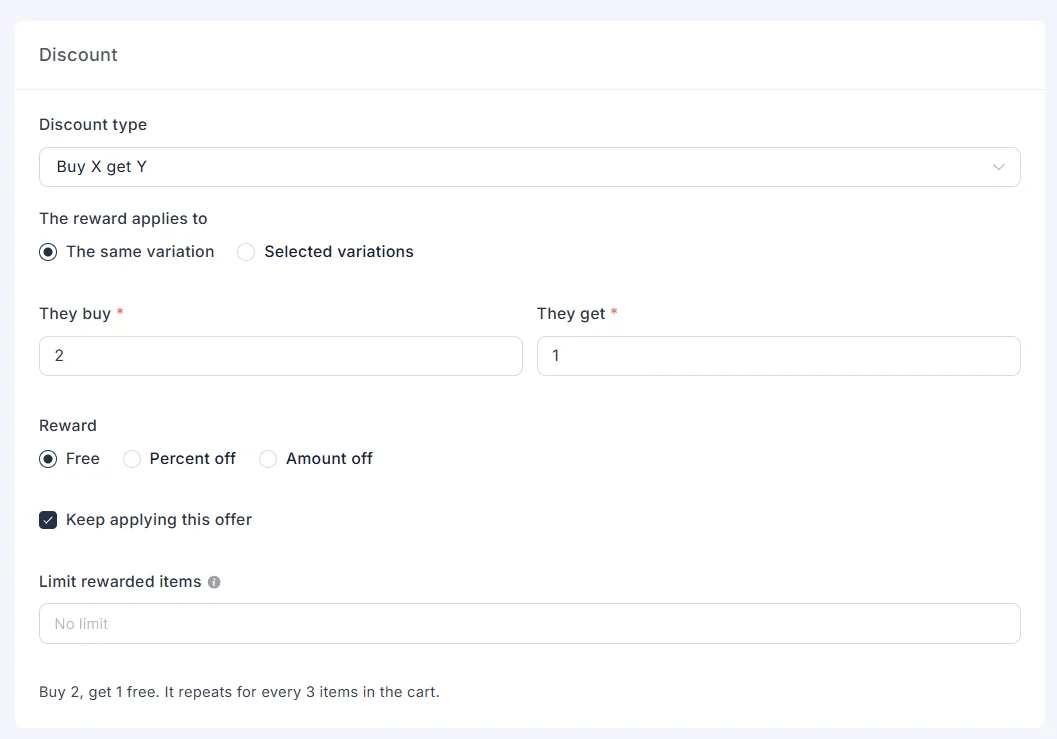
Task: Click the 'Reward' label text
Action: tap(68, 425)
